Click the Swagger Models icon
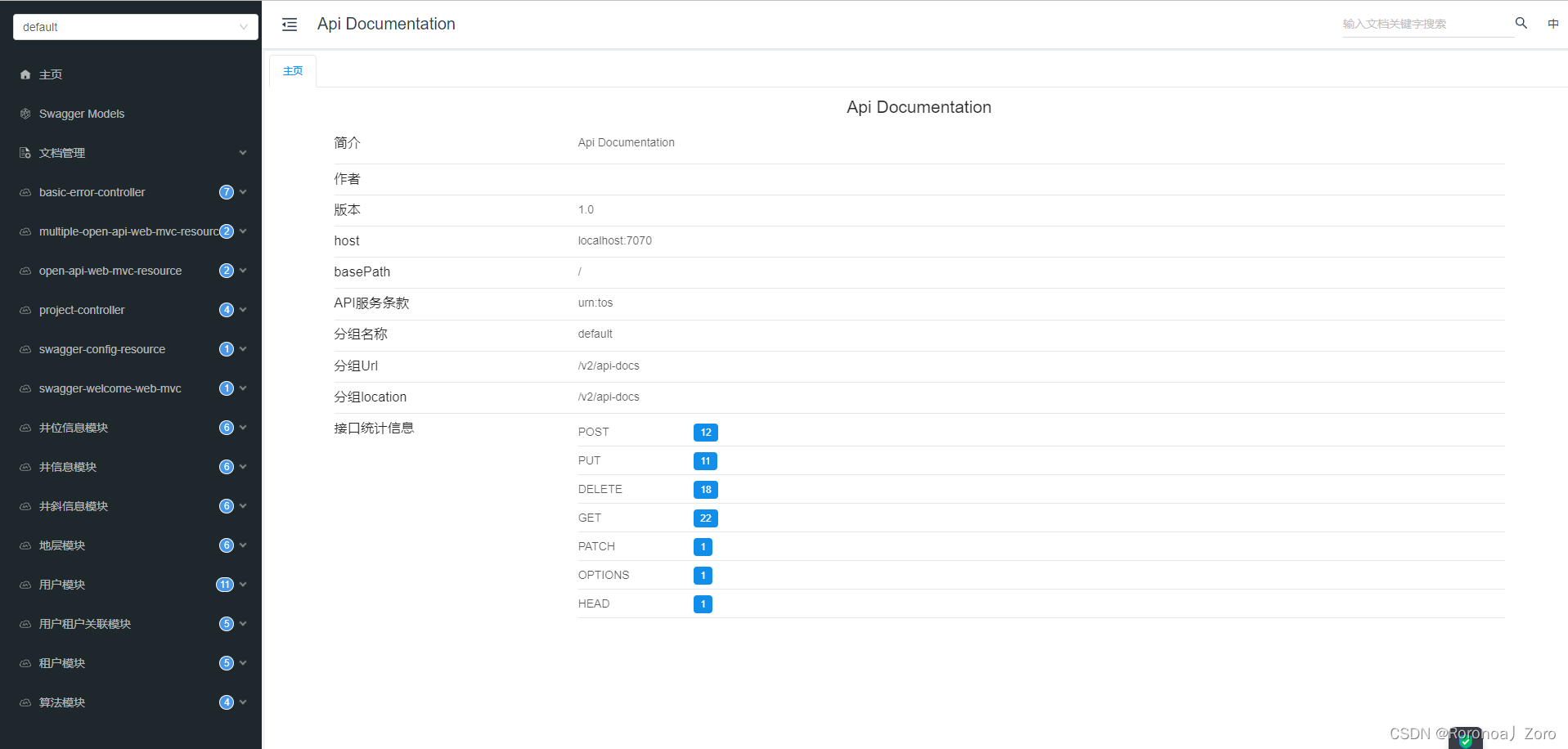The width and height of the screenshot is (1568, 749). click(x=25, y=114)
